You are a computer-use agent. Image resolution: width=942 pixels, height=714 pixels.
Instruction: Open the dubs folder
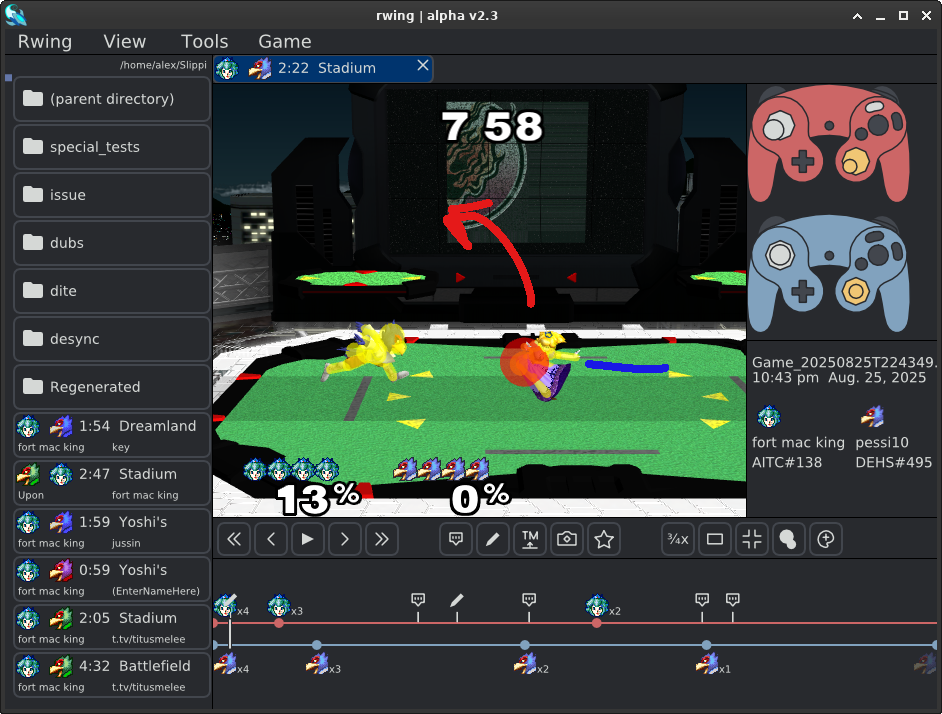(112, 243)
